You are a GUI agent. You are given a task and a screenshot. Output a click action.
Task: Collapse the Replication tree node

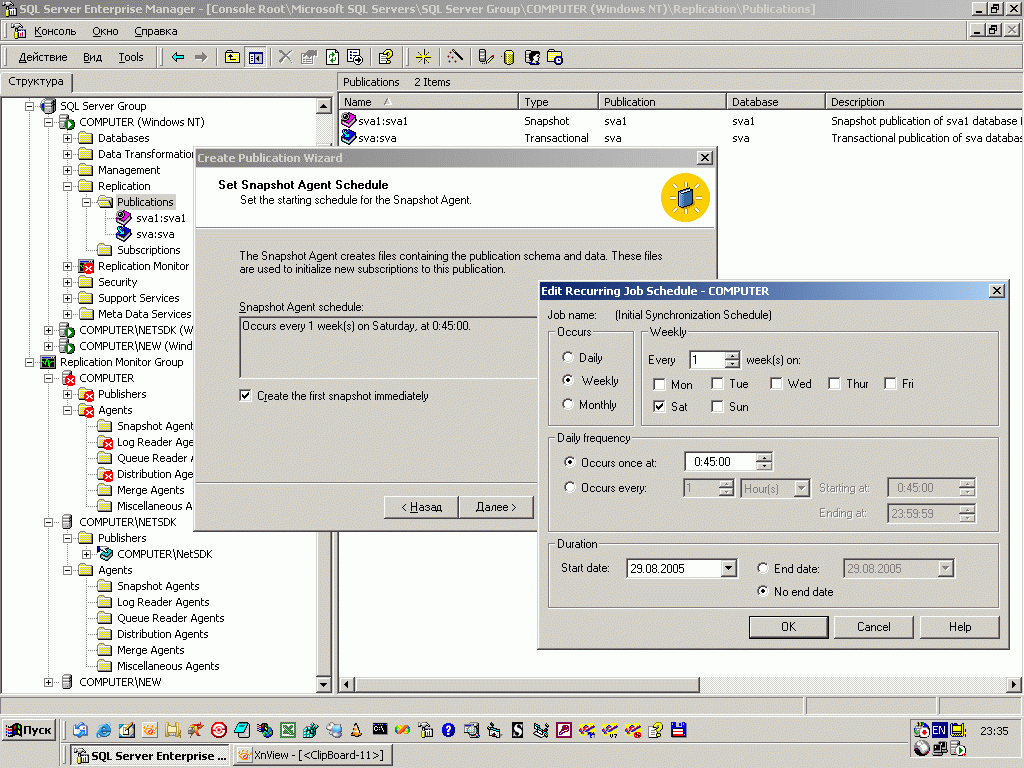click(67, 186)
